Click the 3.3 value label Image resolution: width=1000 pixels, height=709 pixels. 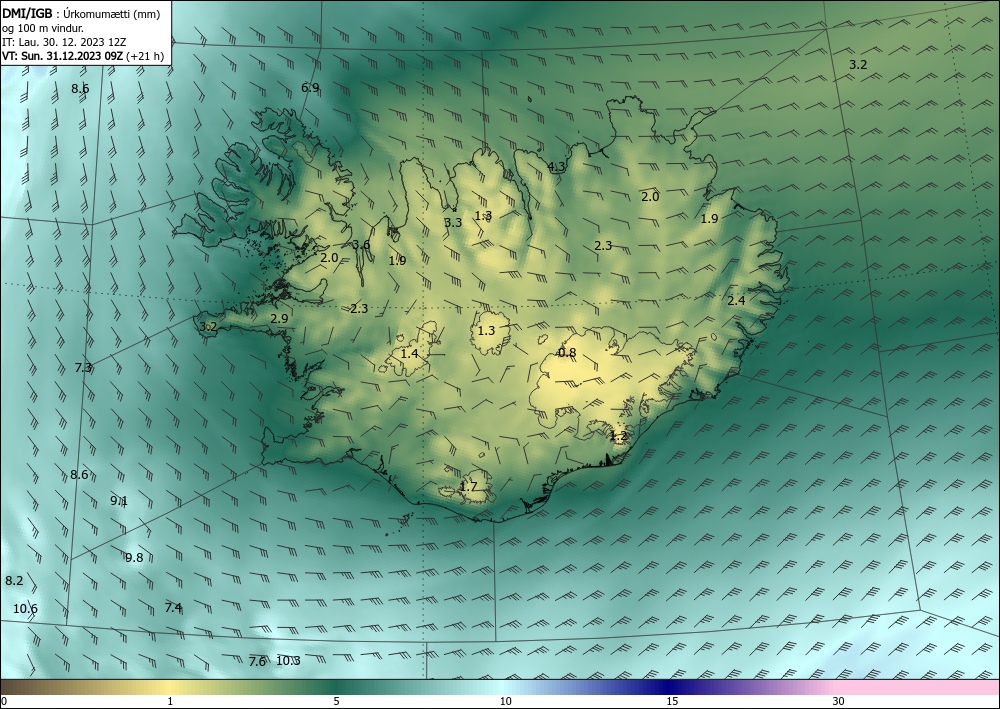[x=453, y=223]
